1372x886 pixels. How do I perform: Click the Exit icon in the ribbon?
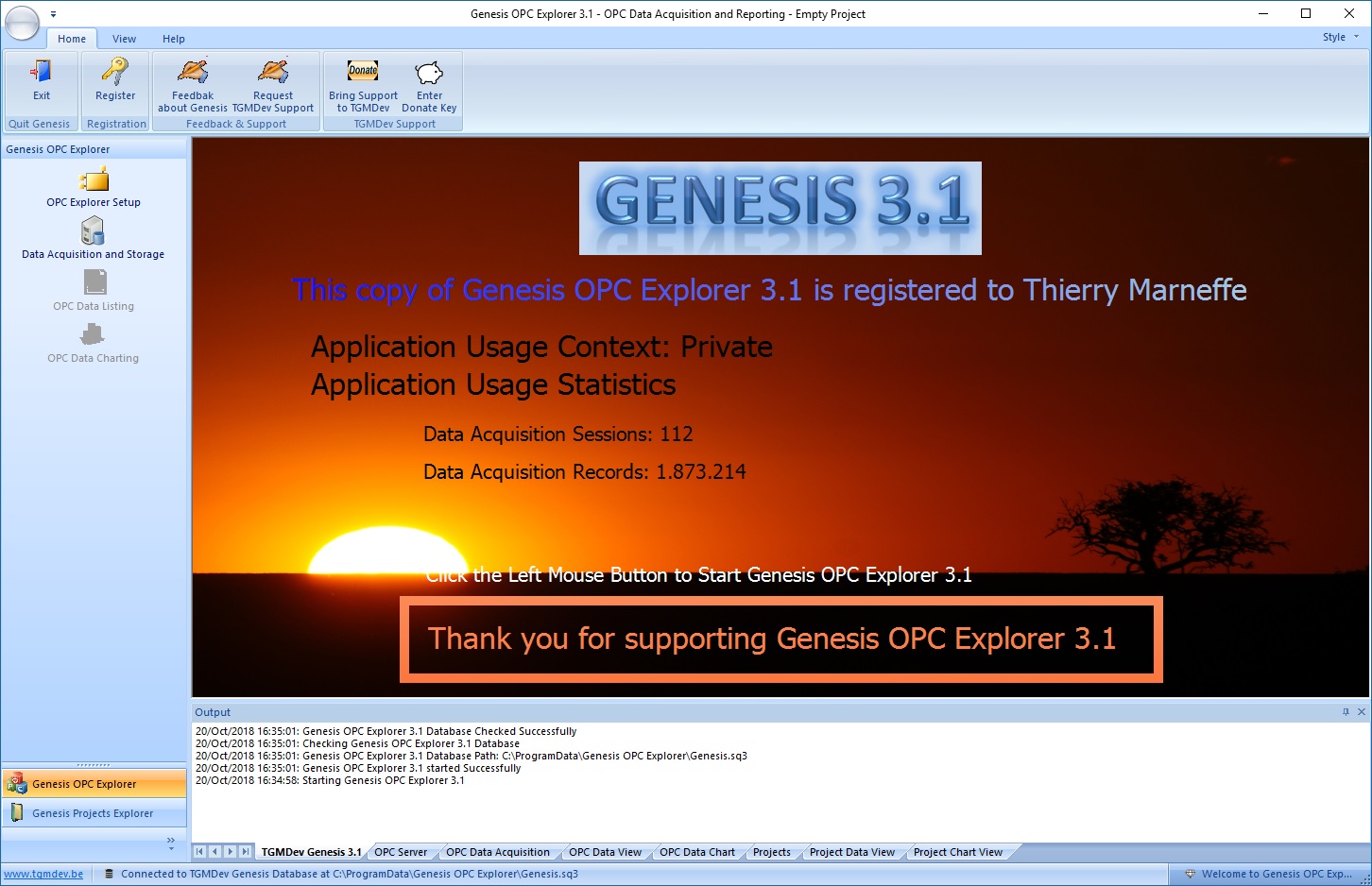tap(42, 82)
